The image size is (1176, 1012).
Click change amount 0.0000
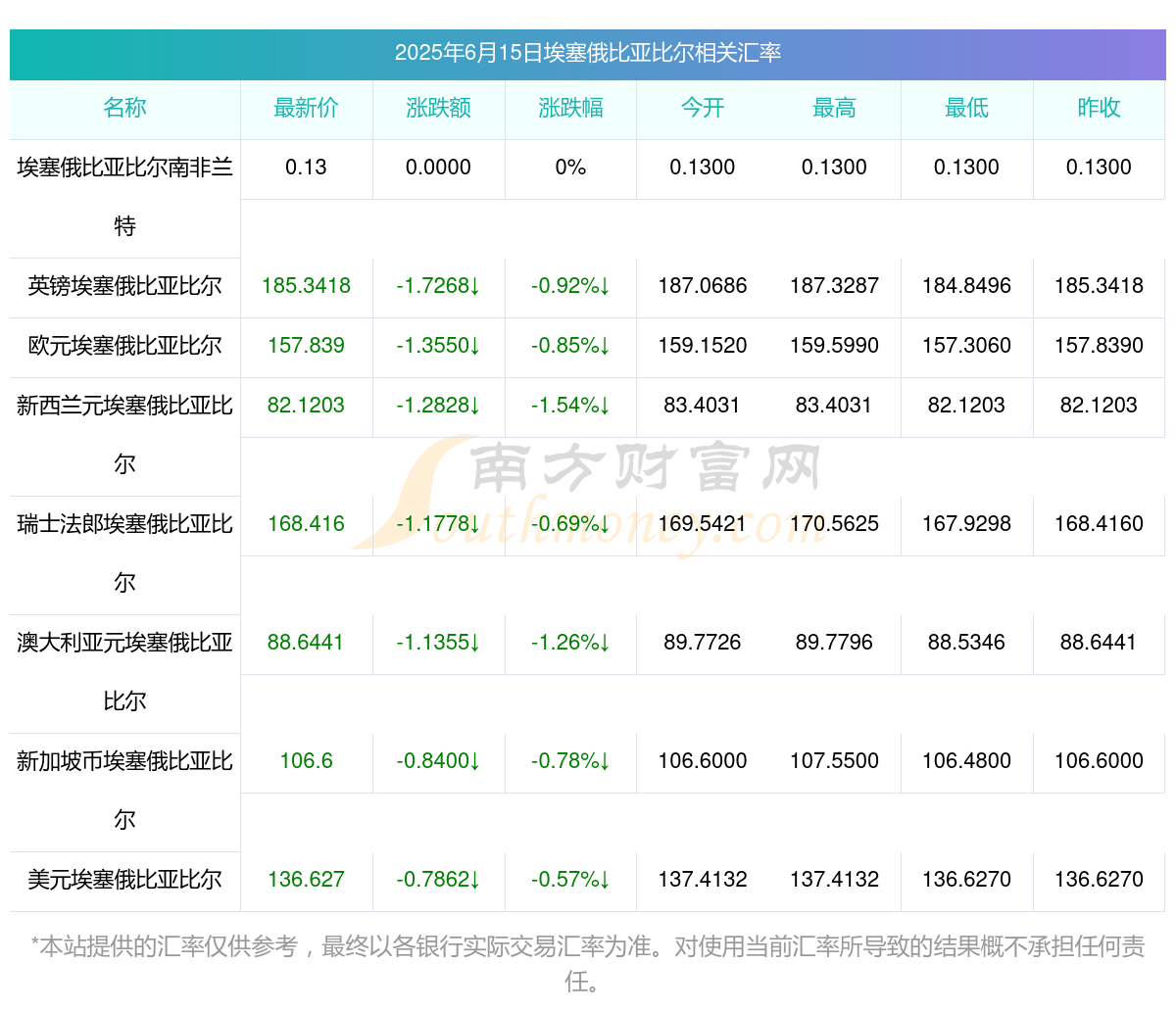438,168
